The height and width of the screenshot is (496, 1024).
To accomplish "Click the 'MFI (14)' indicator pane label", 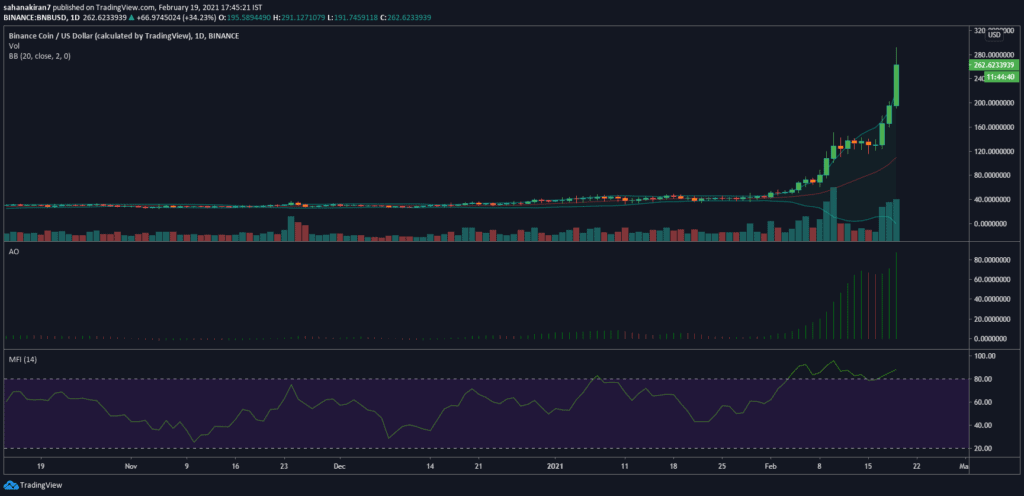I will pyautogui.click(x=21, y=360).
